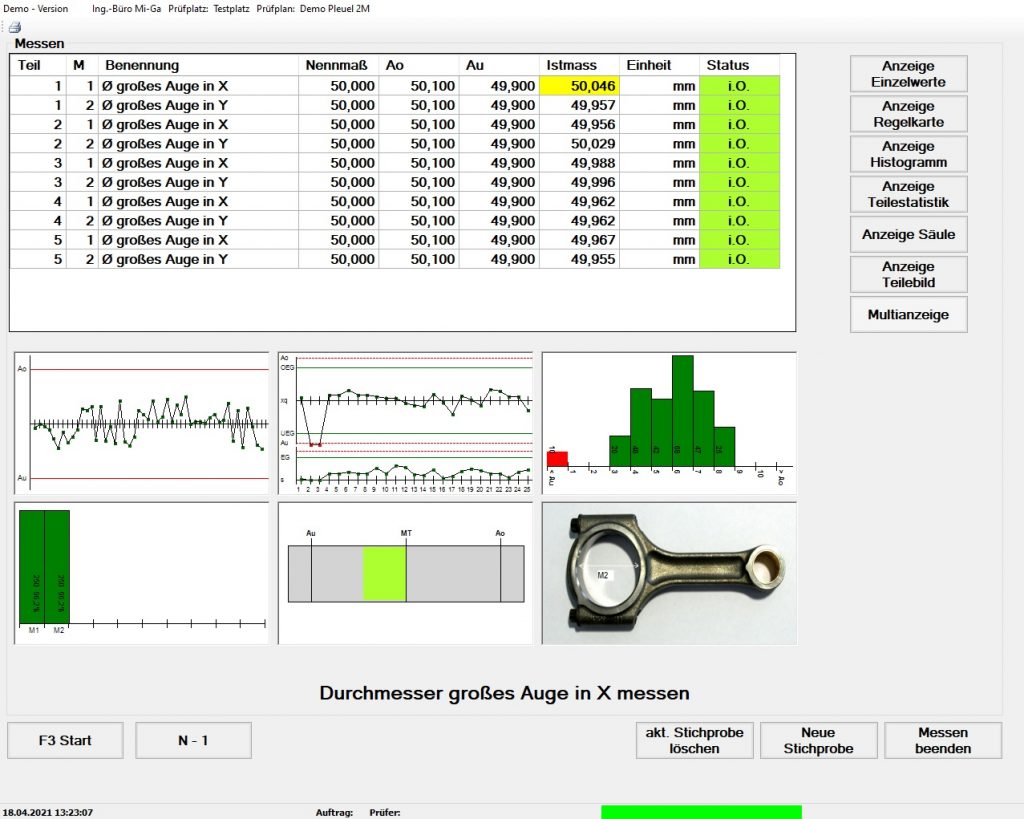This screenshot has width=1024, height=819.
Task: Click the N - 1 button
Action: [193, 740]
